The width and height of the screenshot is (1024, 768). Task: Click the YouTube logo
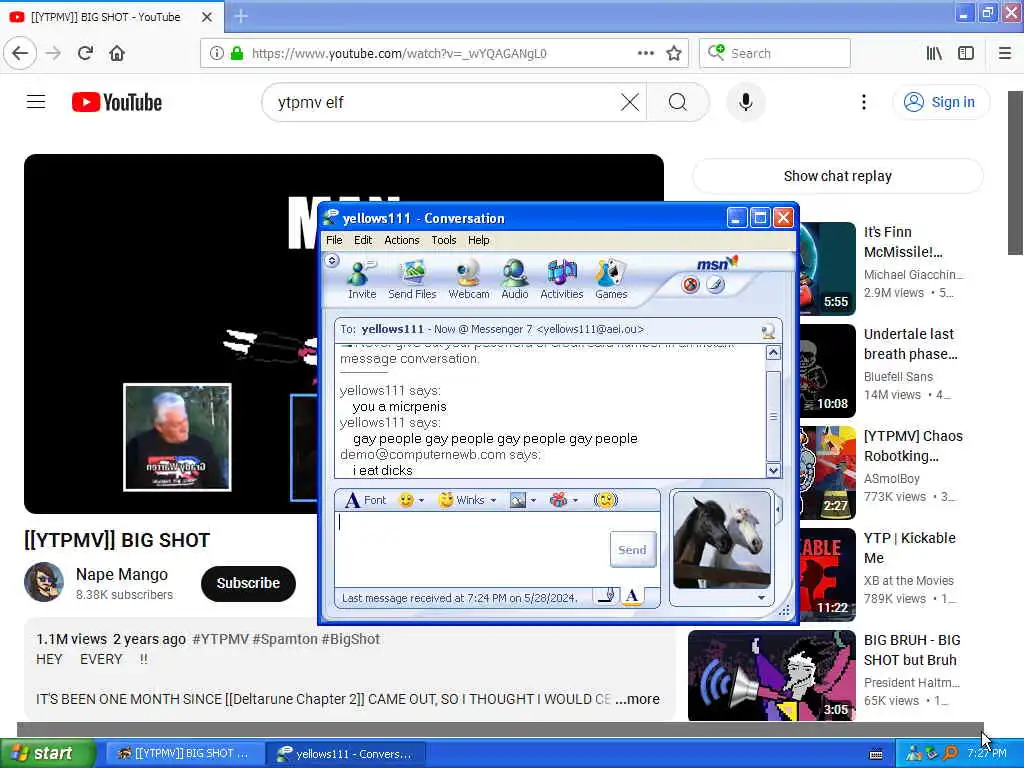coord(117,102)
